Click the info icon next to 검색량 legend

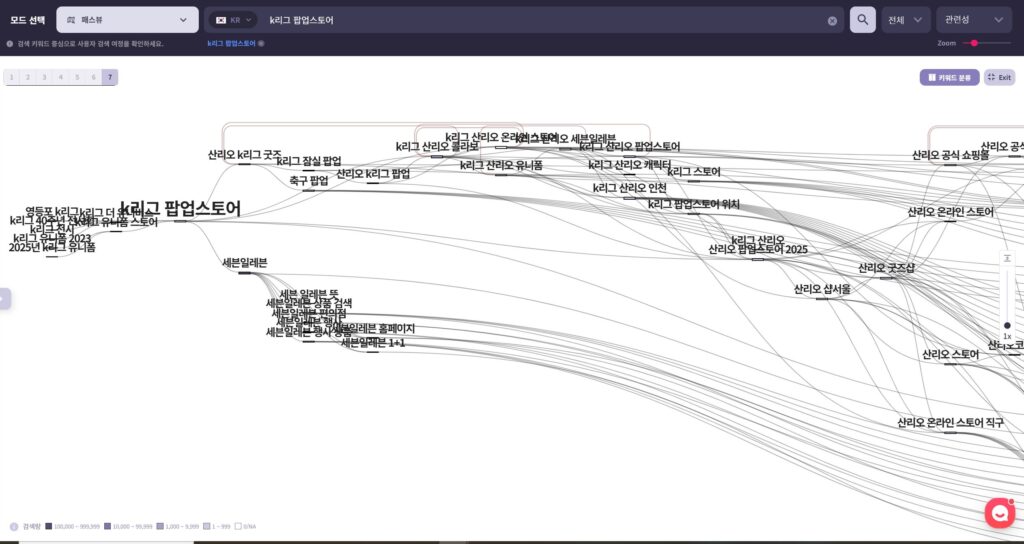pos(14,526)
